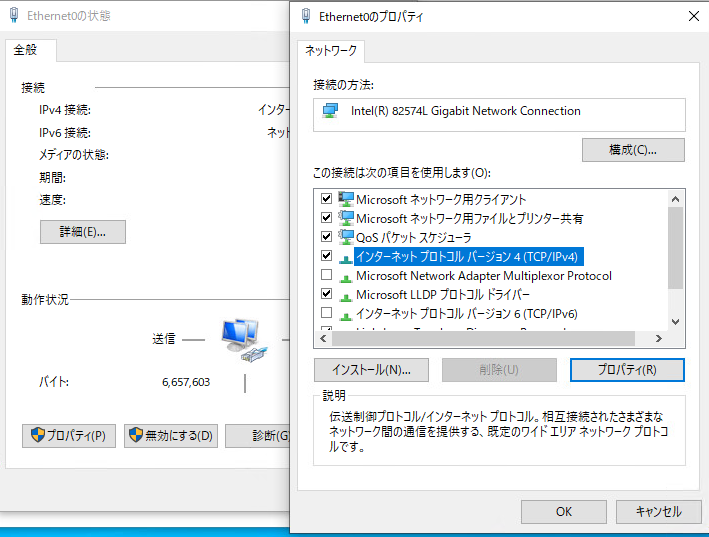The height and width of the screenshot is (537, 709).
Task: Select the ネットワーク tab
Action: tap(331, 50)
